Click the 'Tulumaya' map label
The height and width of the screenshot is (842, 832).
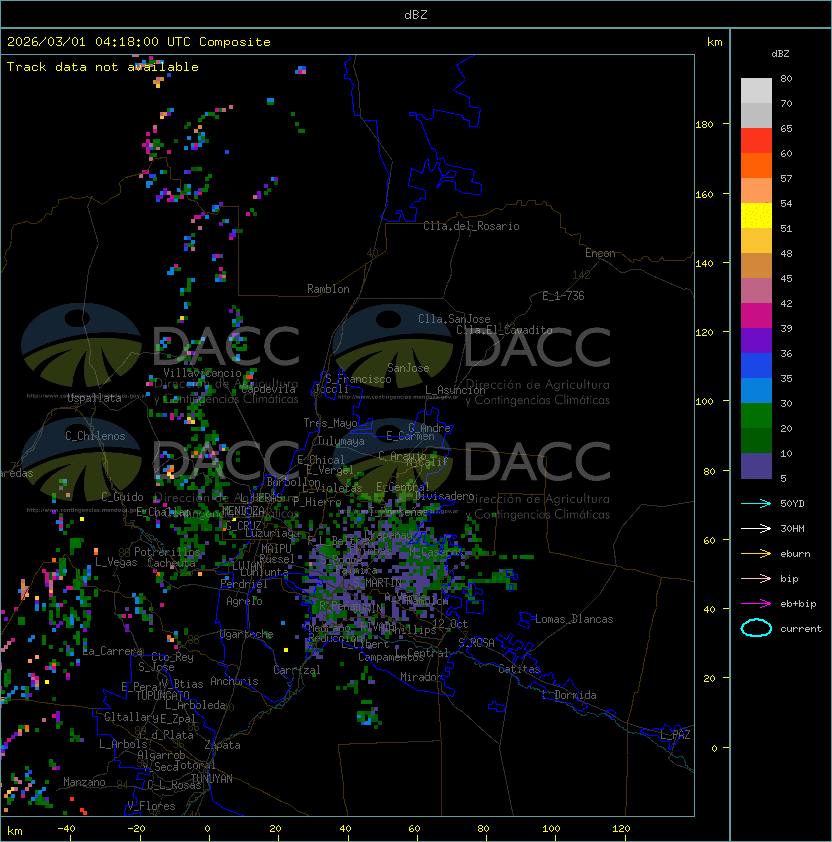[x=341, y=441]
